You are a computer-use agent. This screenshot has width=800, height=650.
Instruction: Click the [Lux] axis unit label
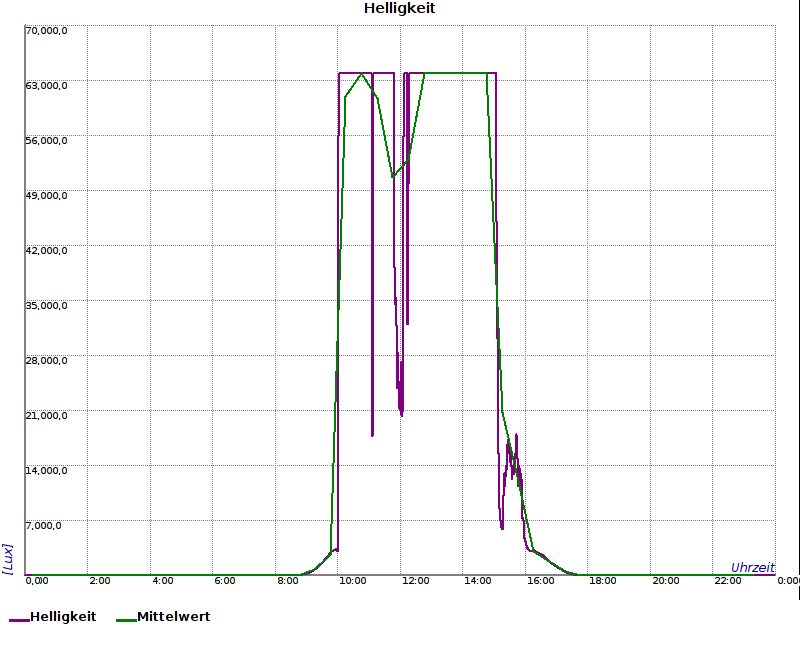8,559
